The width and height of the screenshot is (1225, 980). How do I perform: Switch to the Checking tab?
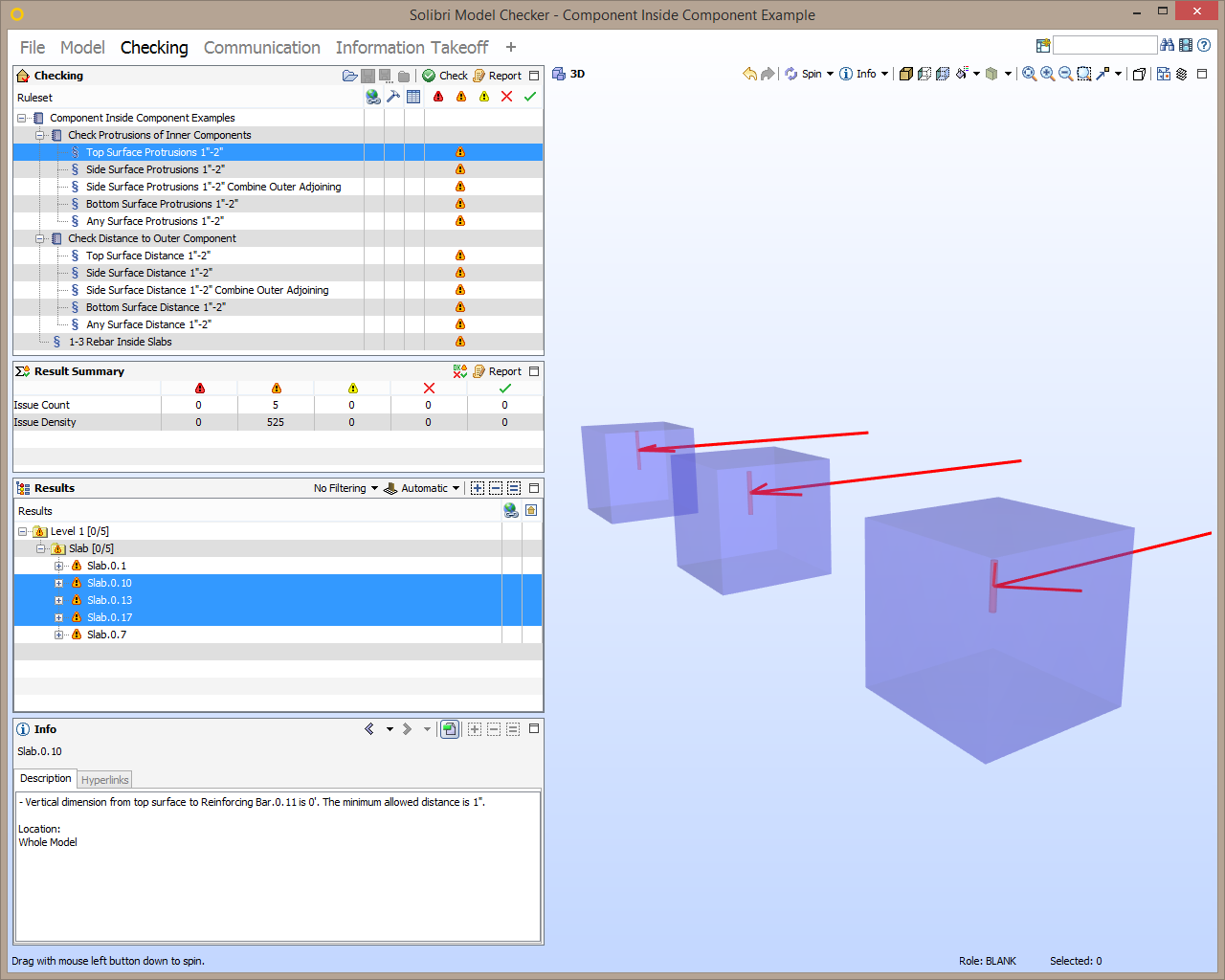(x=154, y=47)
